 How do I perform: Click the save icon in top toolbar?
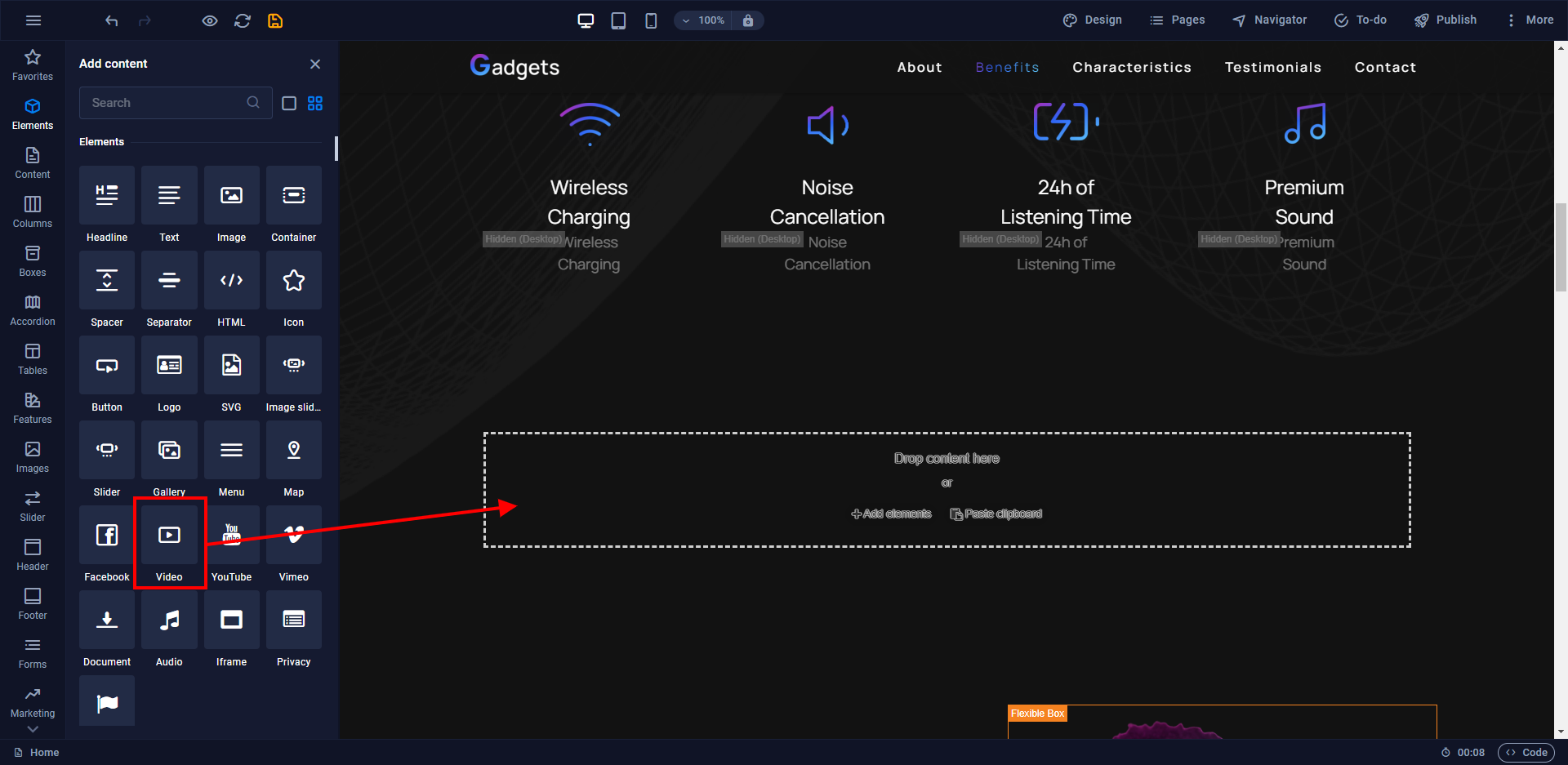click(x=275, y=20)
